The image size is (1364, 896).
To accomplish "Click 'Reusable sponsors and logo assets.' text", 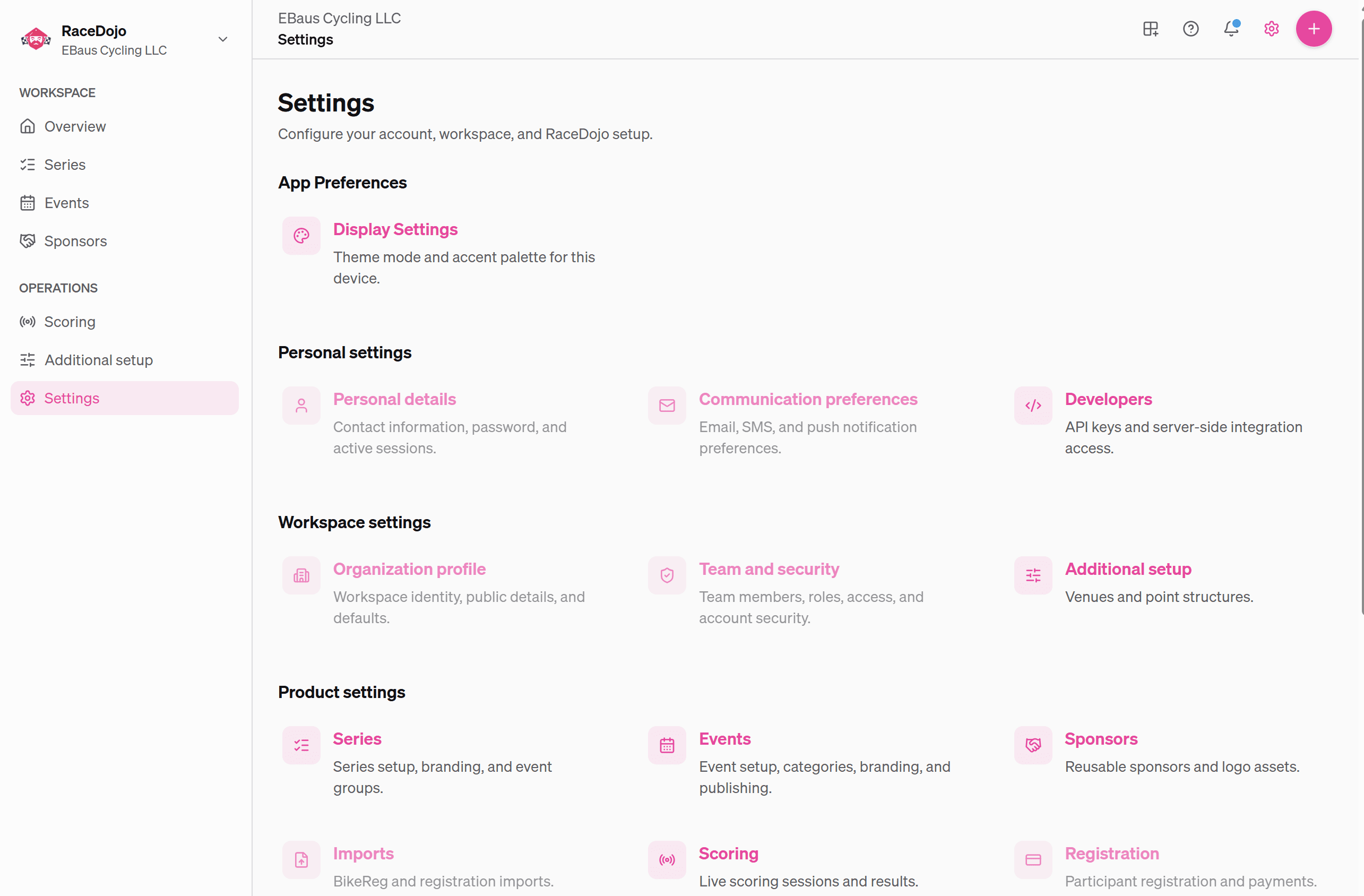I will tap(1182, 766).
